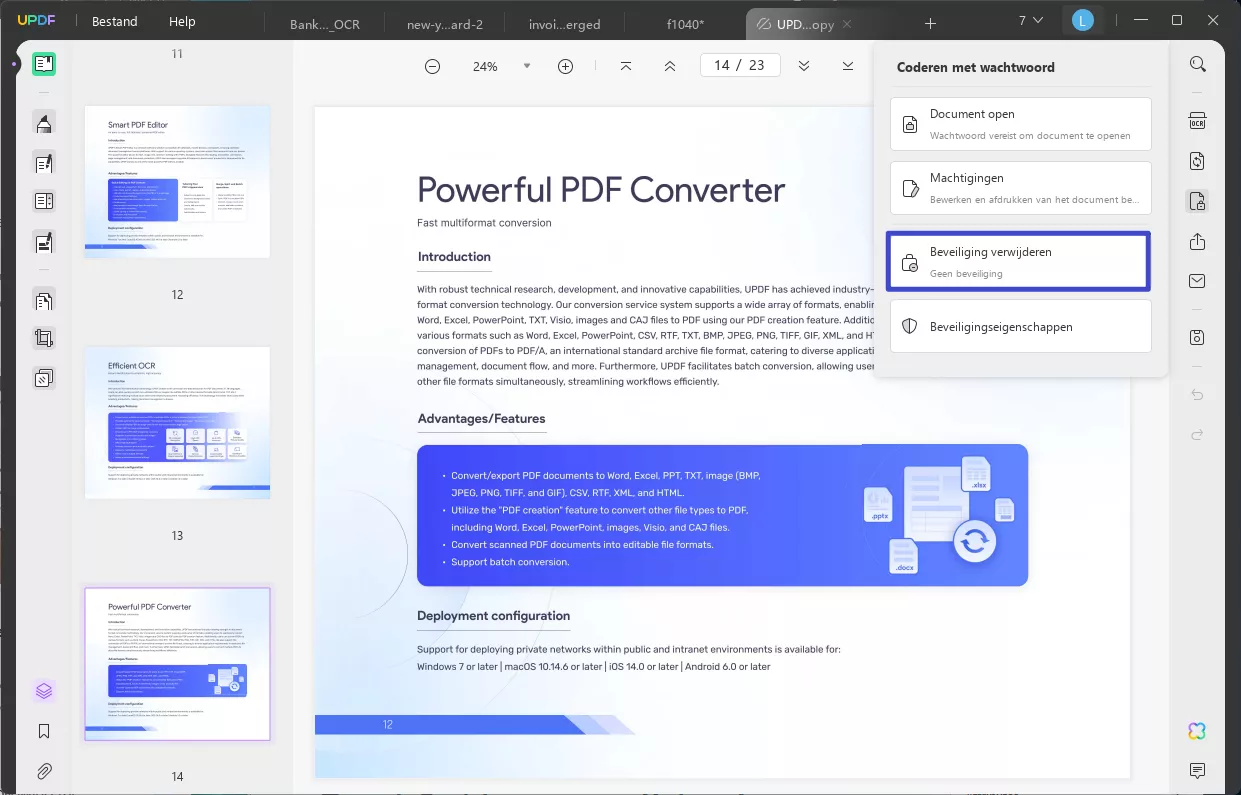Screen dimensions: 1241x795
Task: Choose Document open password option
Action: (x=1021, y=124)
